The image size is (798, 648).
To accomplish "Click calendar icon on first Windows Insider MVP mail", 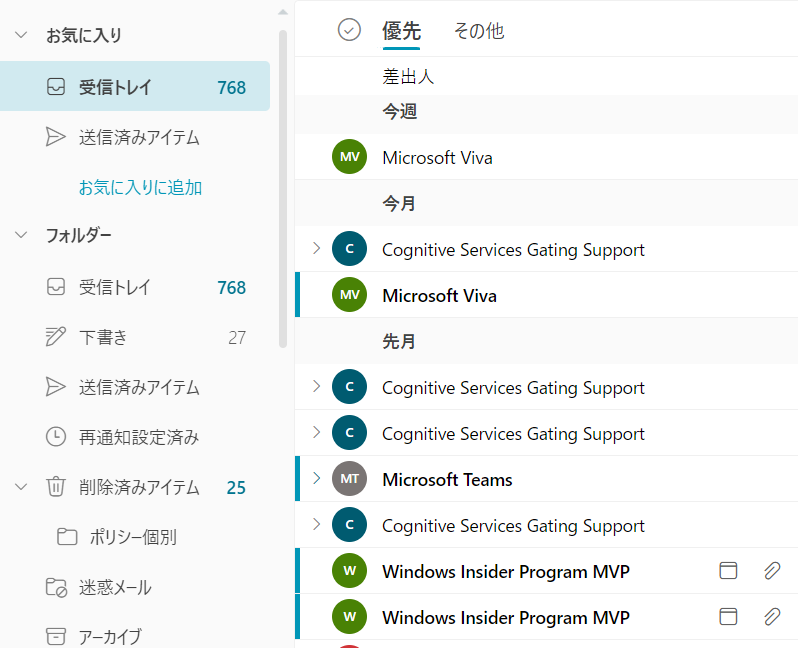I will tap(728, 571).
